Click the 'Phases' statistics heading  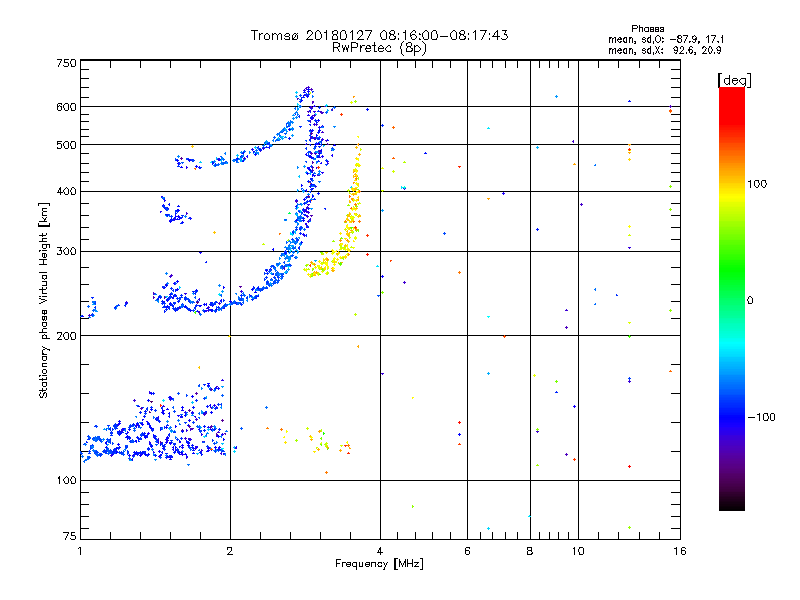pyautogui.click(x=647, y=29)
